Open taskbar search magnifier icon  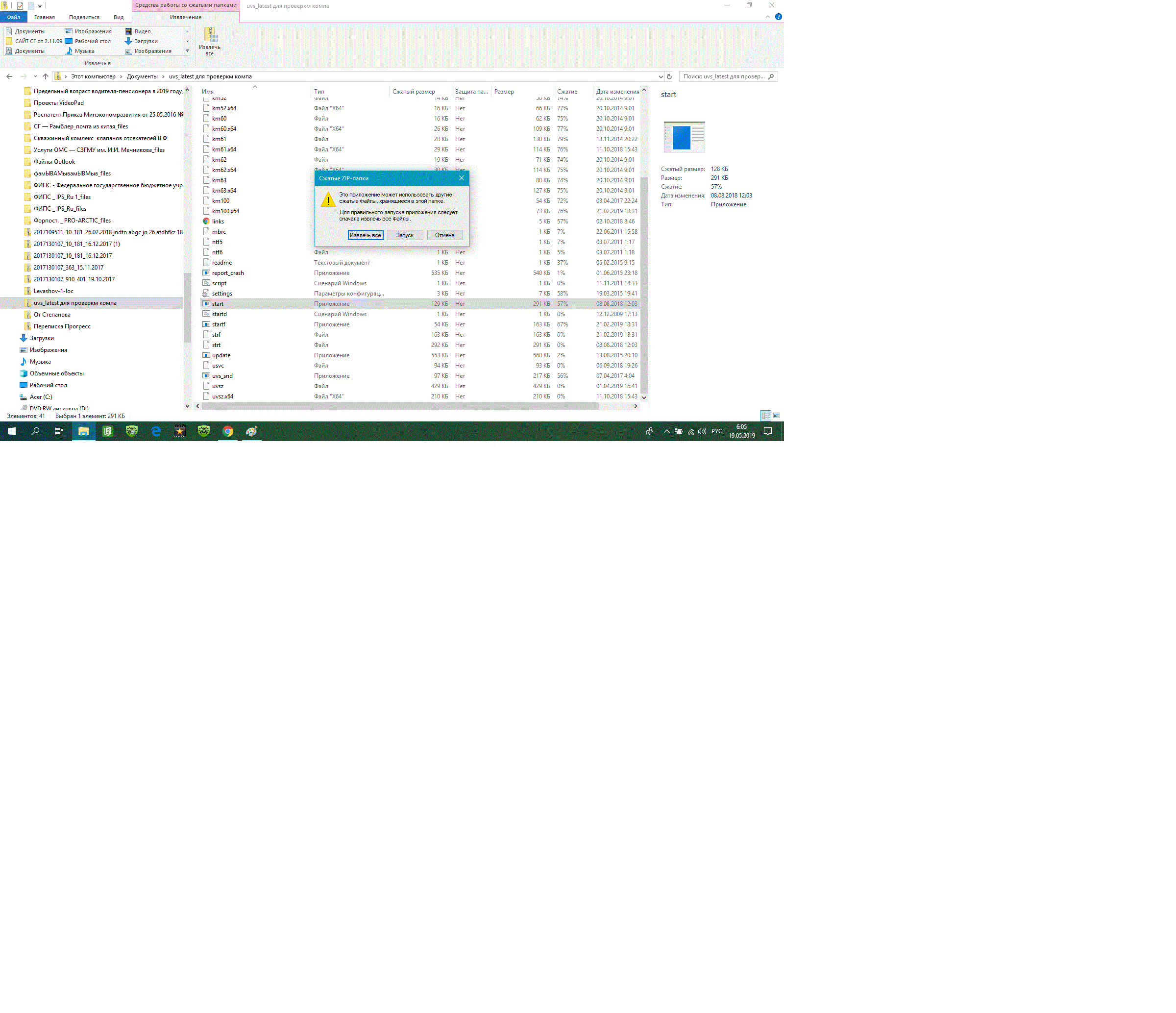(35, 431)
